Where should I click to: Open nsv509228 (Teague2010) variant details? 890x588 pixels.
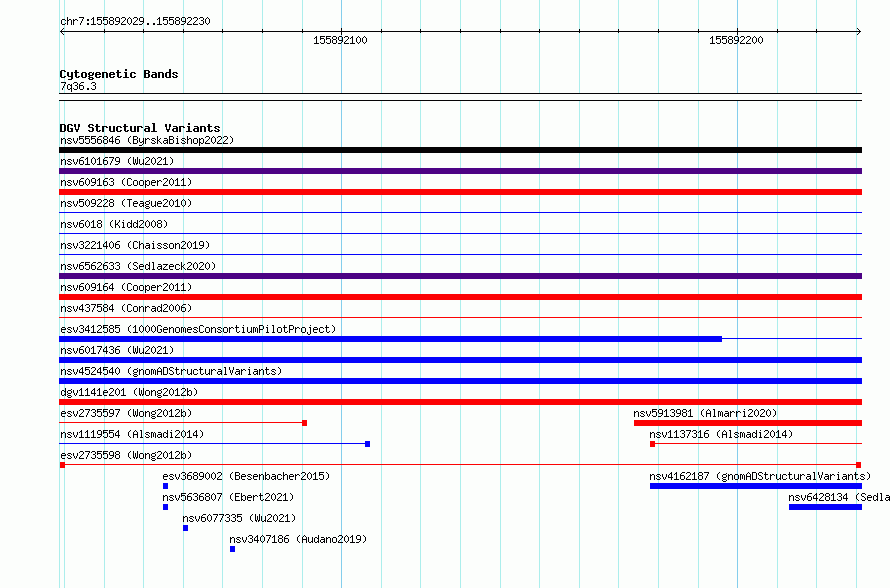click(x=126, y=203)
